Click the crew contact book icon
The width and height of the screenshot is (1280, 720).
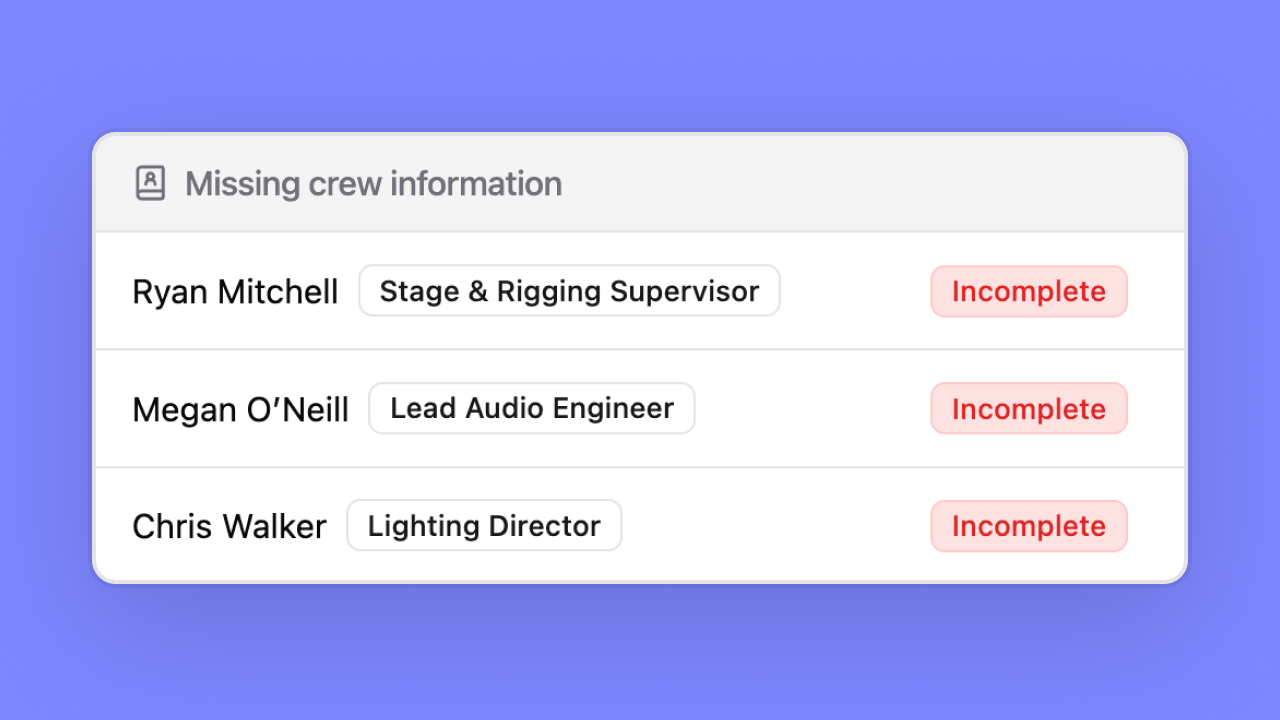pyautogui.click(x=150, y=184)
